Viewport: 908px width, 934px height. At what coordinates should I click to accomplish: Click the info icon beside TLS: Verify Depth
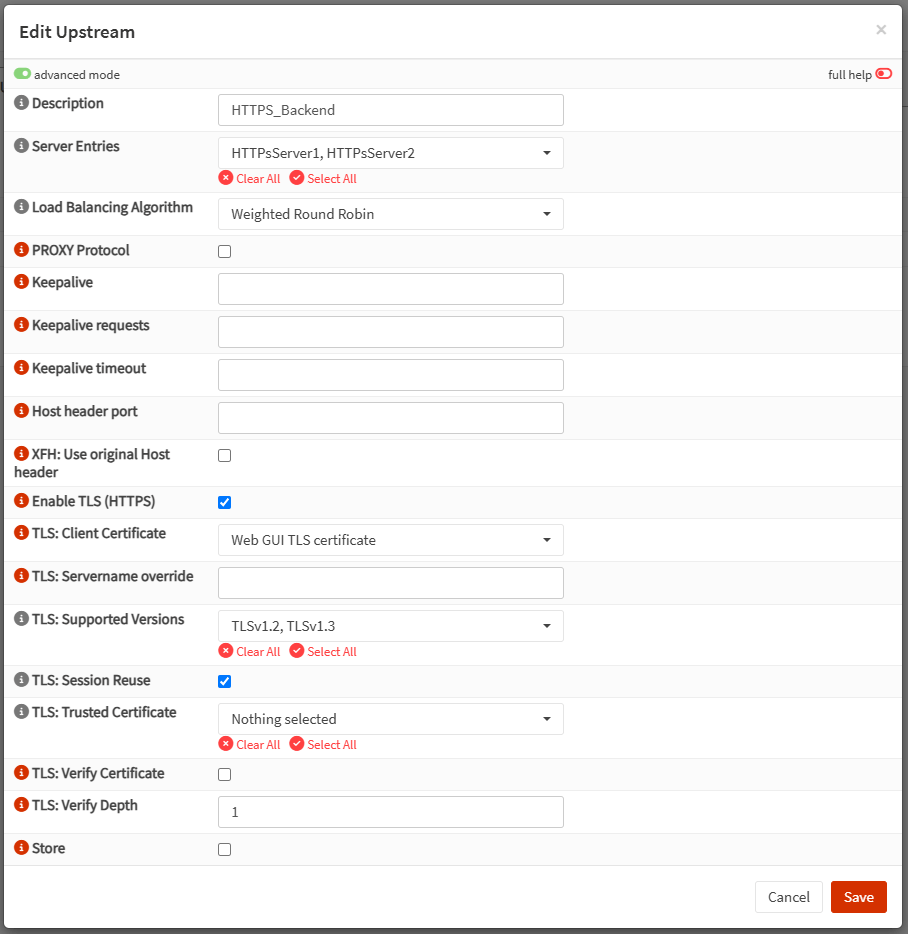click(x=20, y=806)
